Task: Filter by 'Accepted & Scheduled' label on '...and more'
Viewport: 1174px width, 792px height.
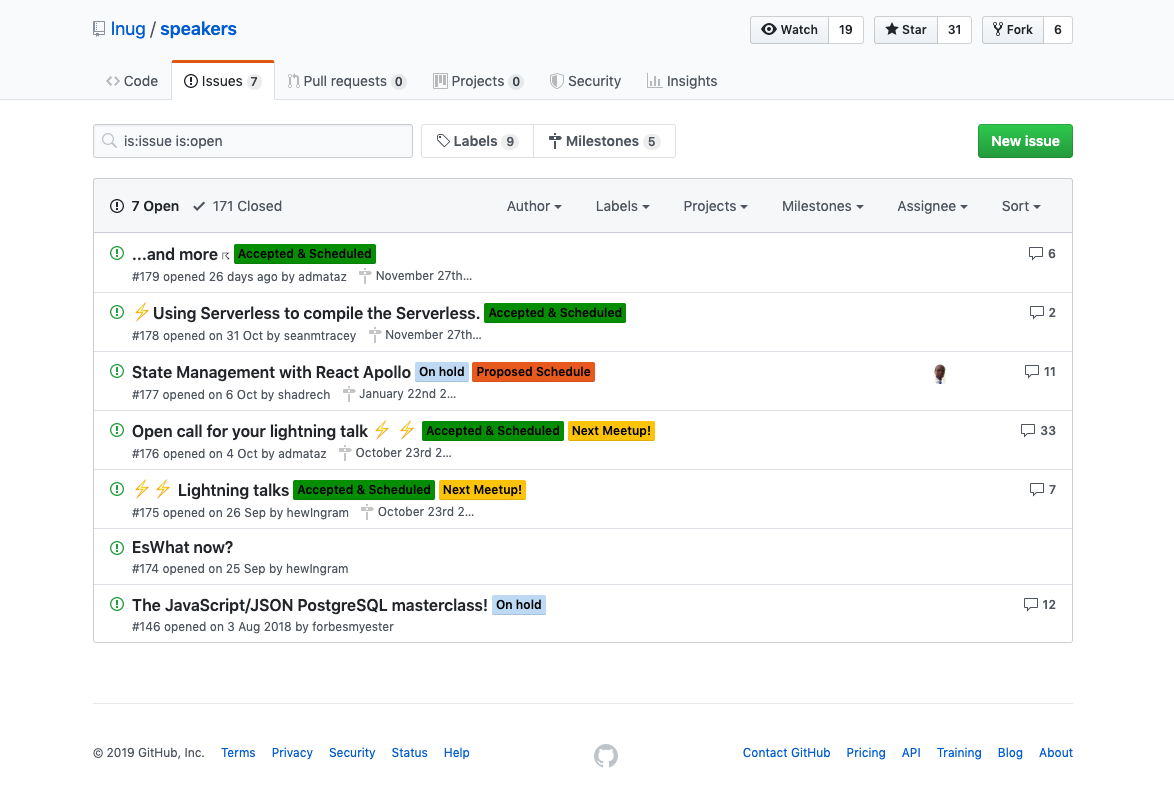Action: point(305,254)
